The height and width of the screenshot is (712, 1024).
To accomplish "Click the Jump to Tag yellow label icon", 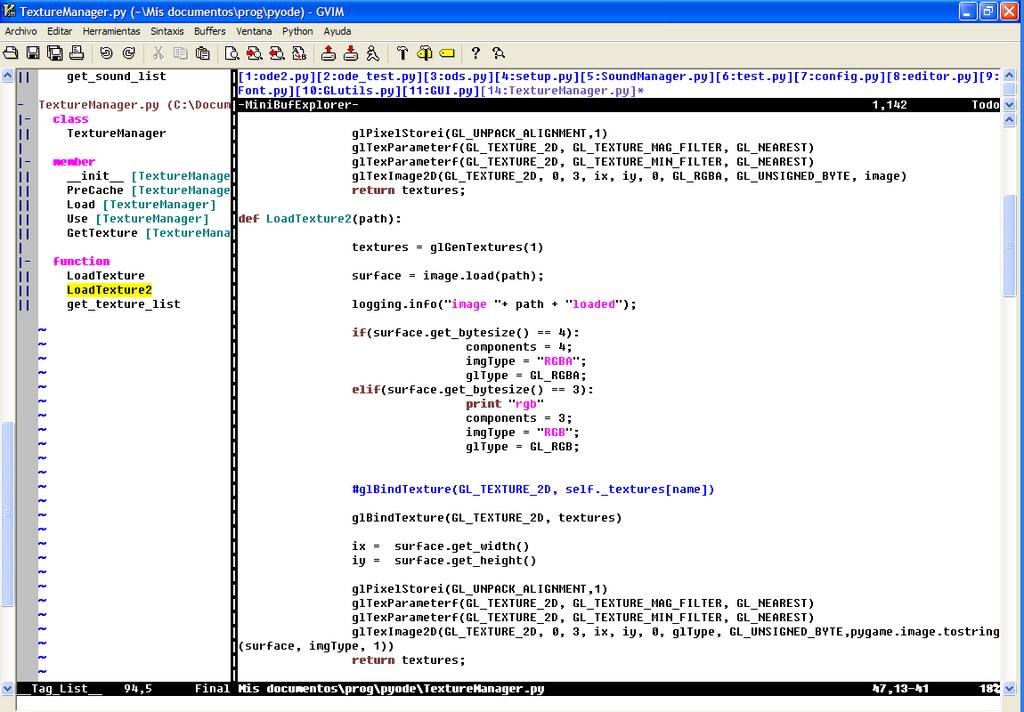I will tap(447, 53).
